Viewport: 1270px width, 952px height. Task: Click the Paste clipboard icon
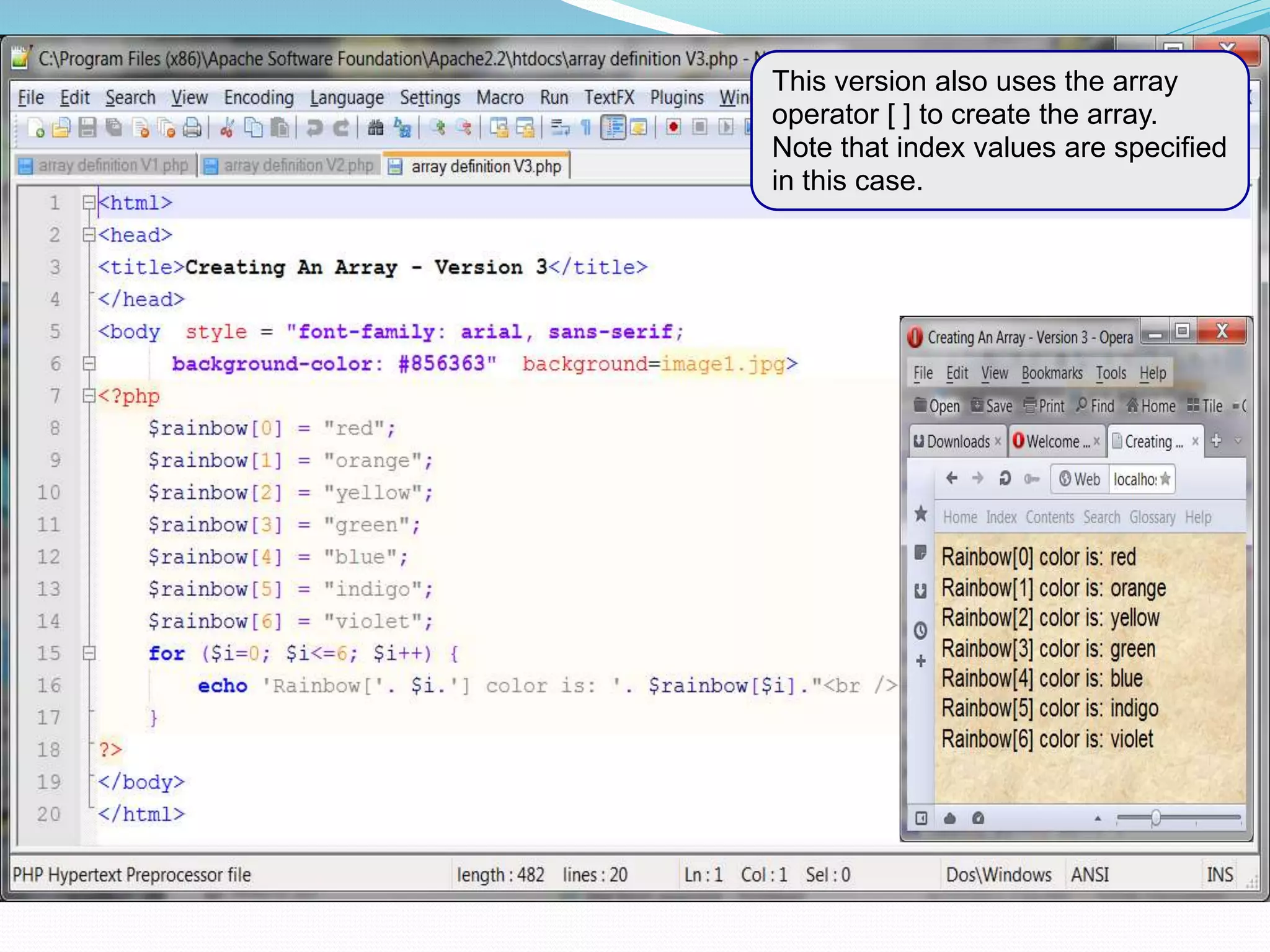click(x=280, y=128)
